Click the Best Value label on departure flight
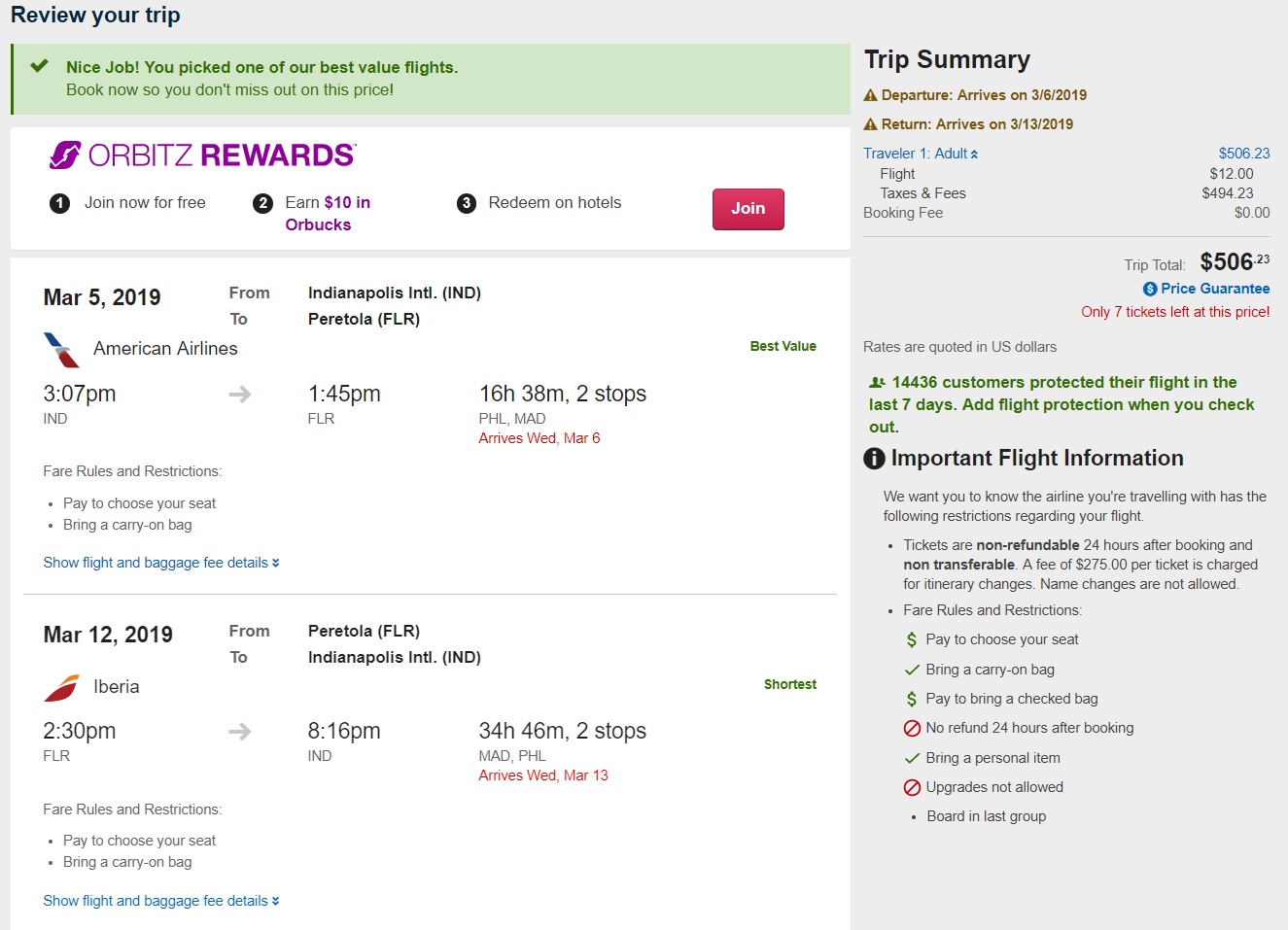1288x930 pixels. 783,346
